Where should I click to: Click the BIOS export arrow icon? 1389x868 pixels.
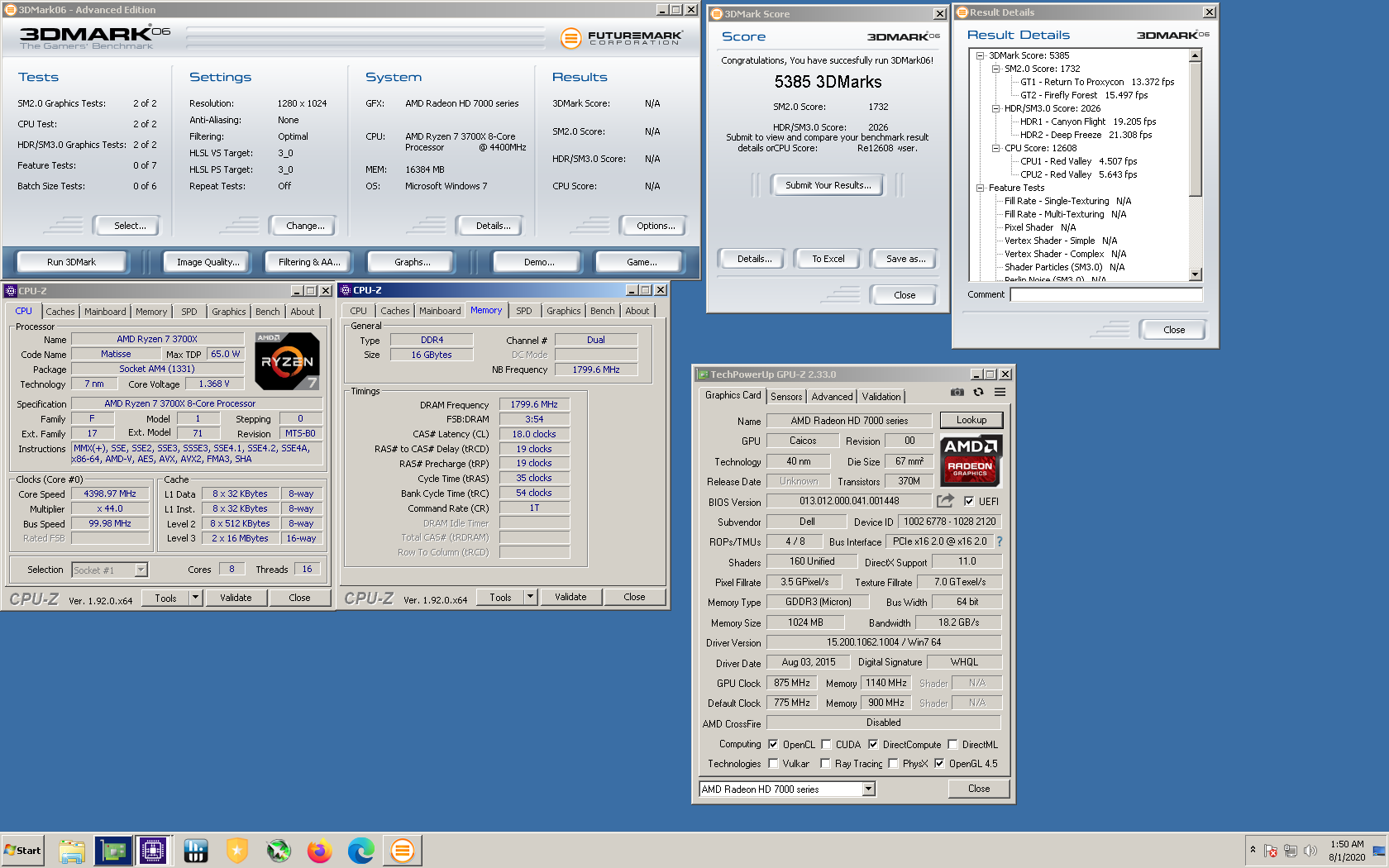[x=945, y=501]
